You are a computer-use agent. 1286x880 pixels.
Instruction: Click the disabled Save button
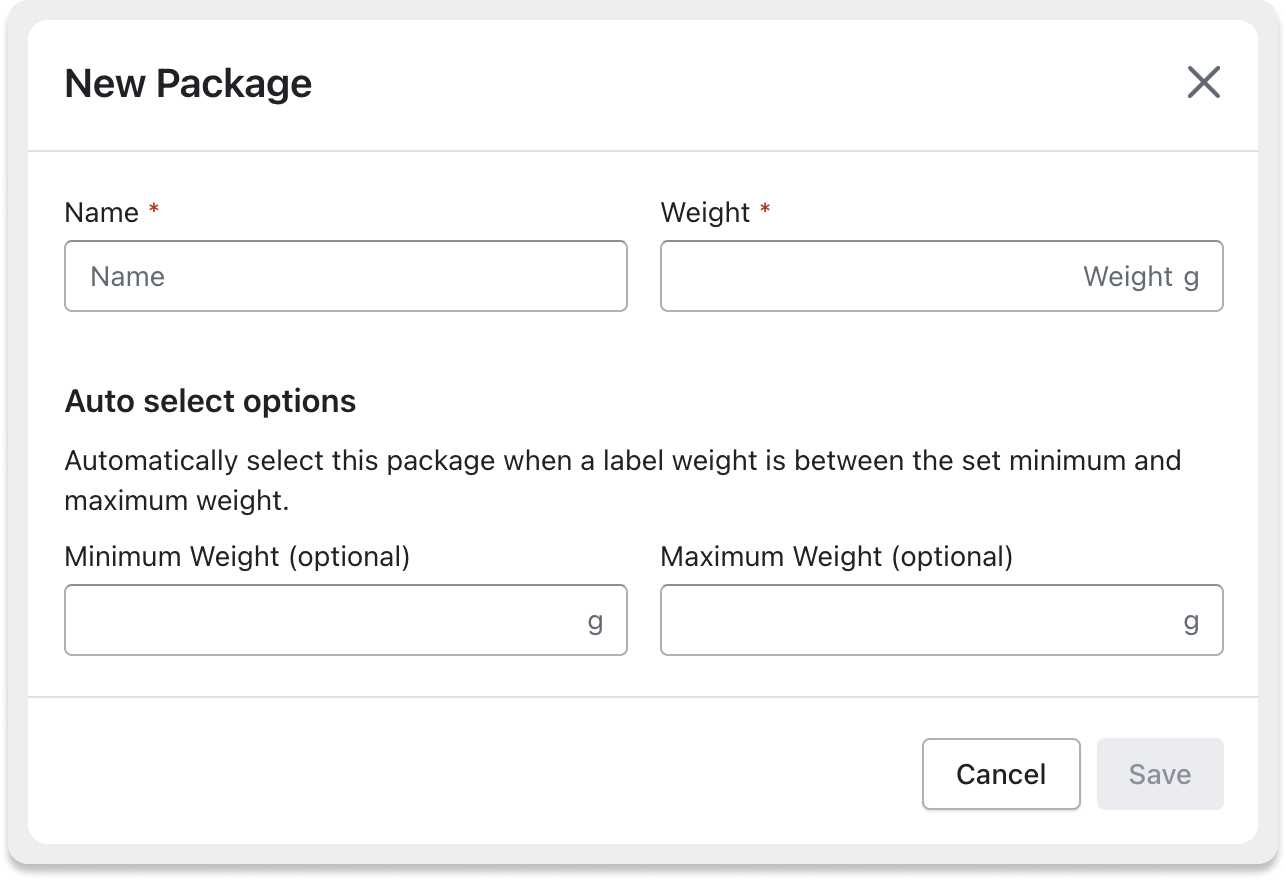coord(1159,774)
